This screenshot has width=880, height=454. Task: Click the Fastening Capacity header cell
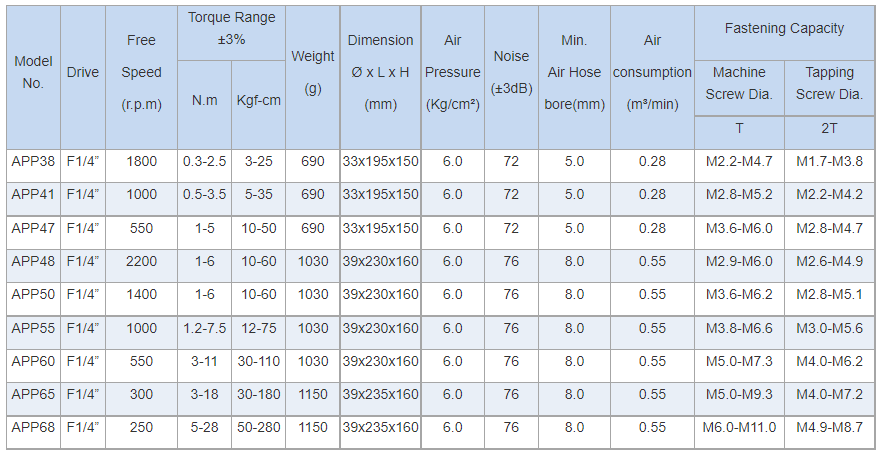pyautogui.click(x=784, y=29)
